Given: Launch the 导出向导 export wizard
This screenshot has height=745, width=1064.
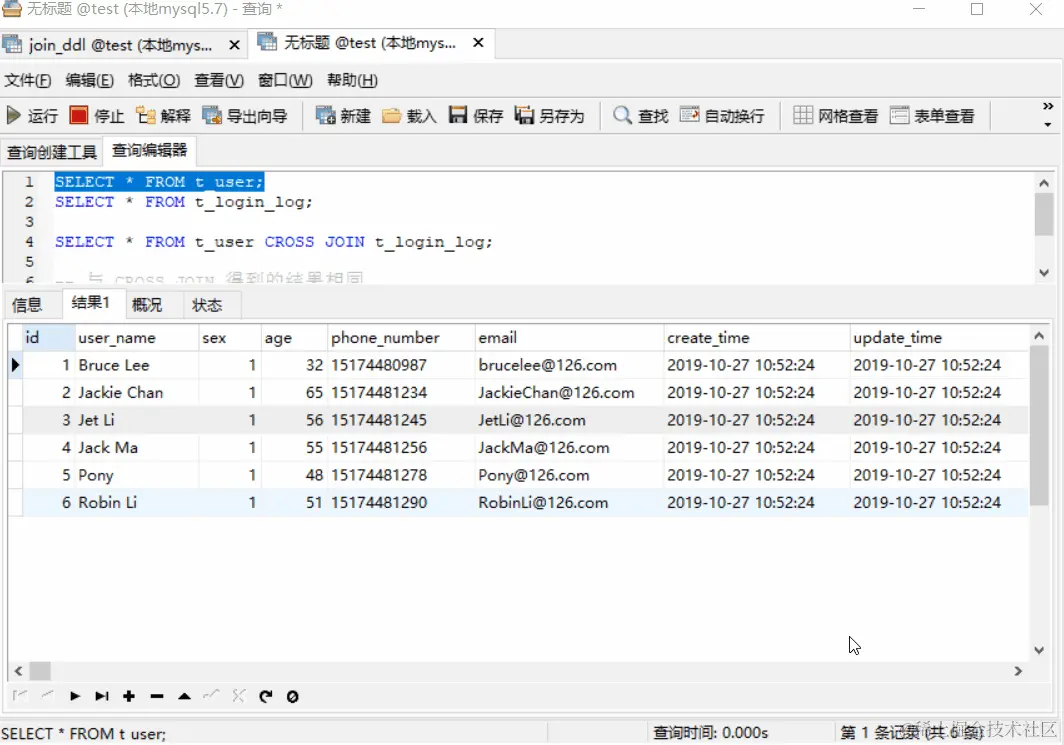Looking at the screenshot, I should pos(245,116).
